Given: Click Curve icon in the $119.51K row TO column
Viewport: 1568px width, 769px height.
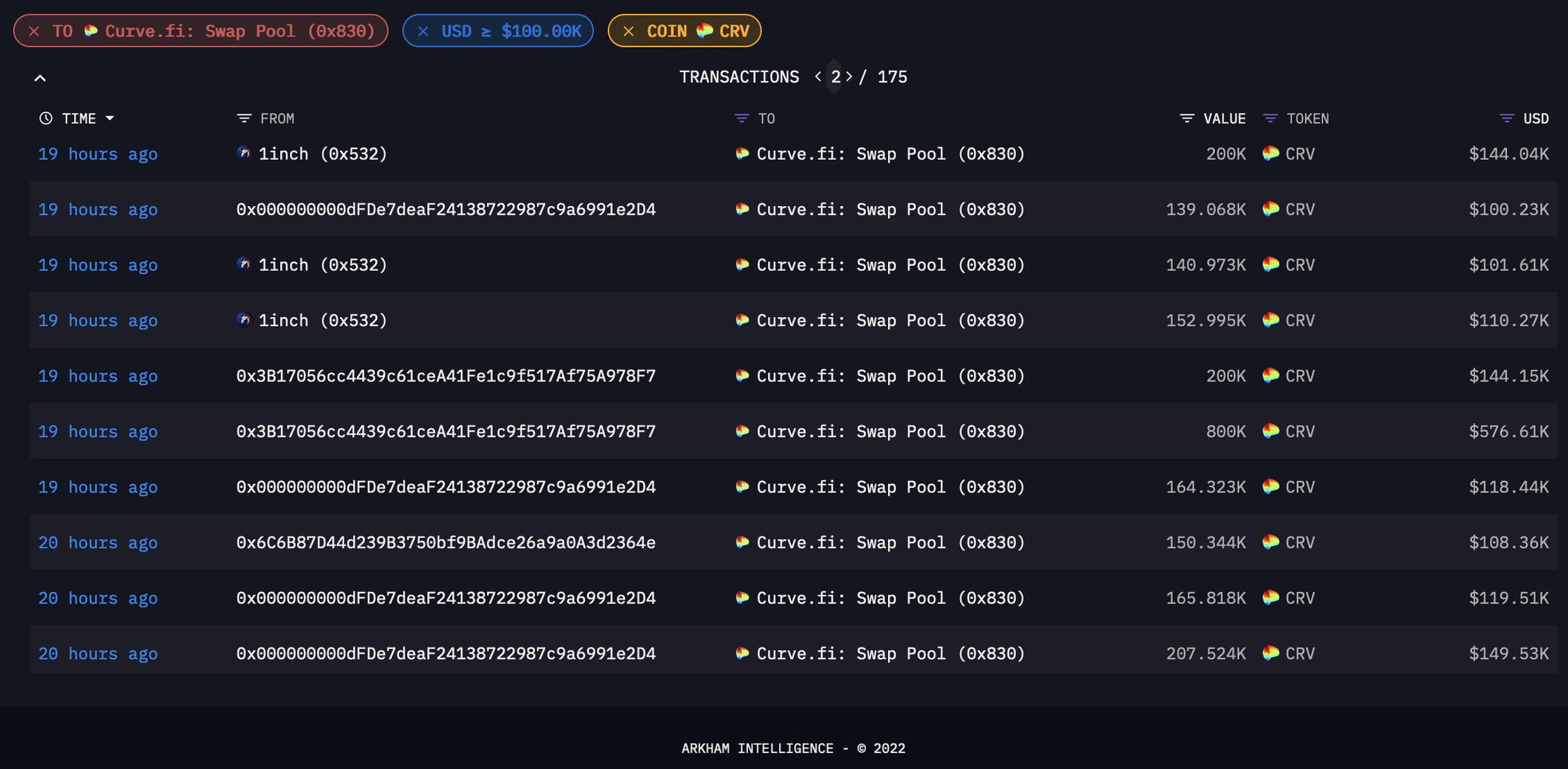Looking at the screenshot, I should [x=742, y=597].
